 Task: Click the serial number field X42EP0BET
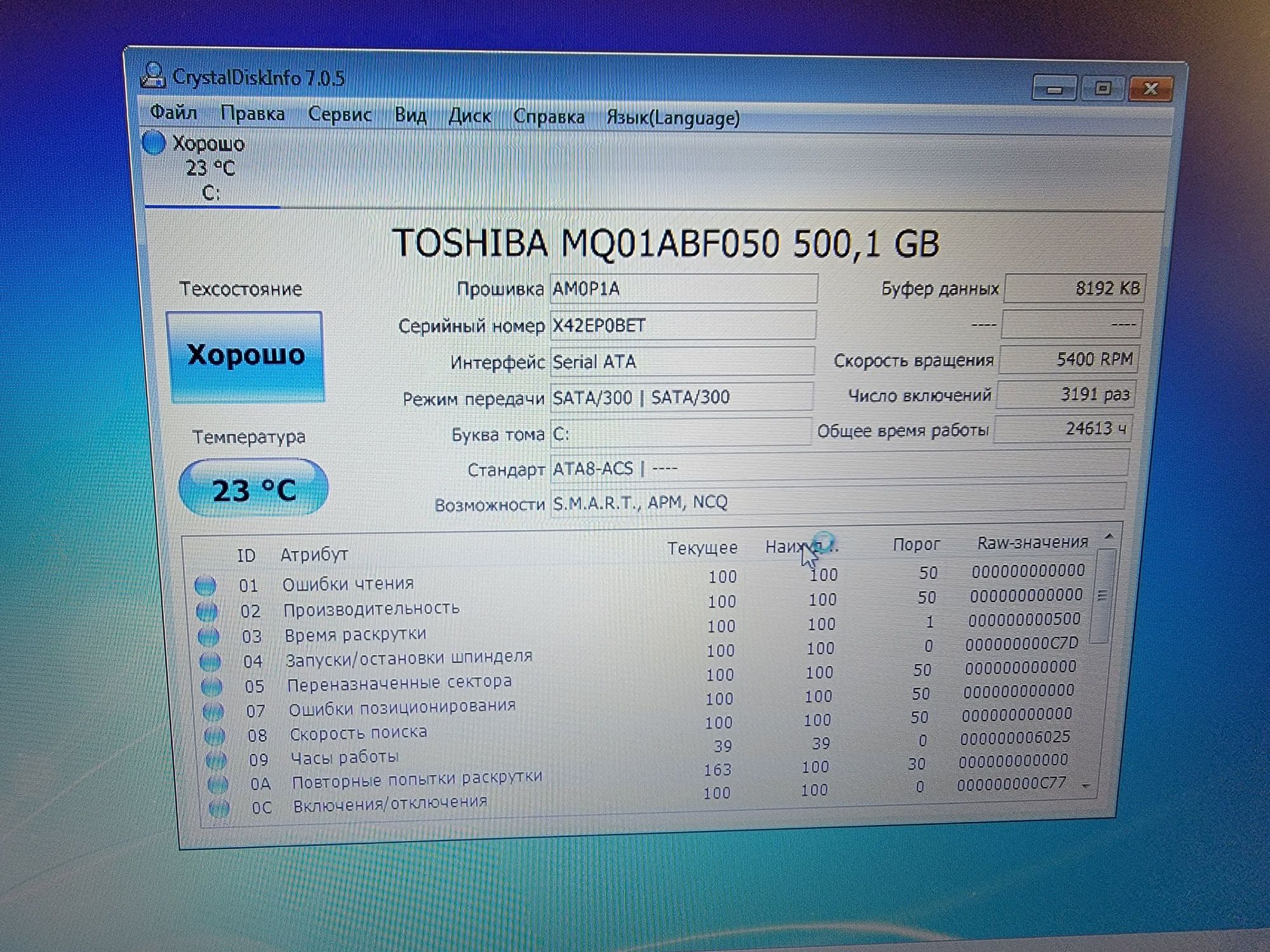tap(683, 326)
